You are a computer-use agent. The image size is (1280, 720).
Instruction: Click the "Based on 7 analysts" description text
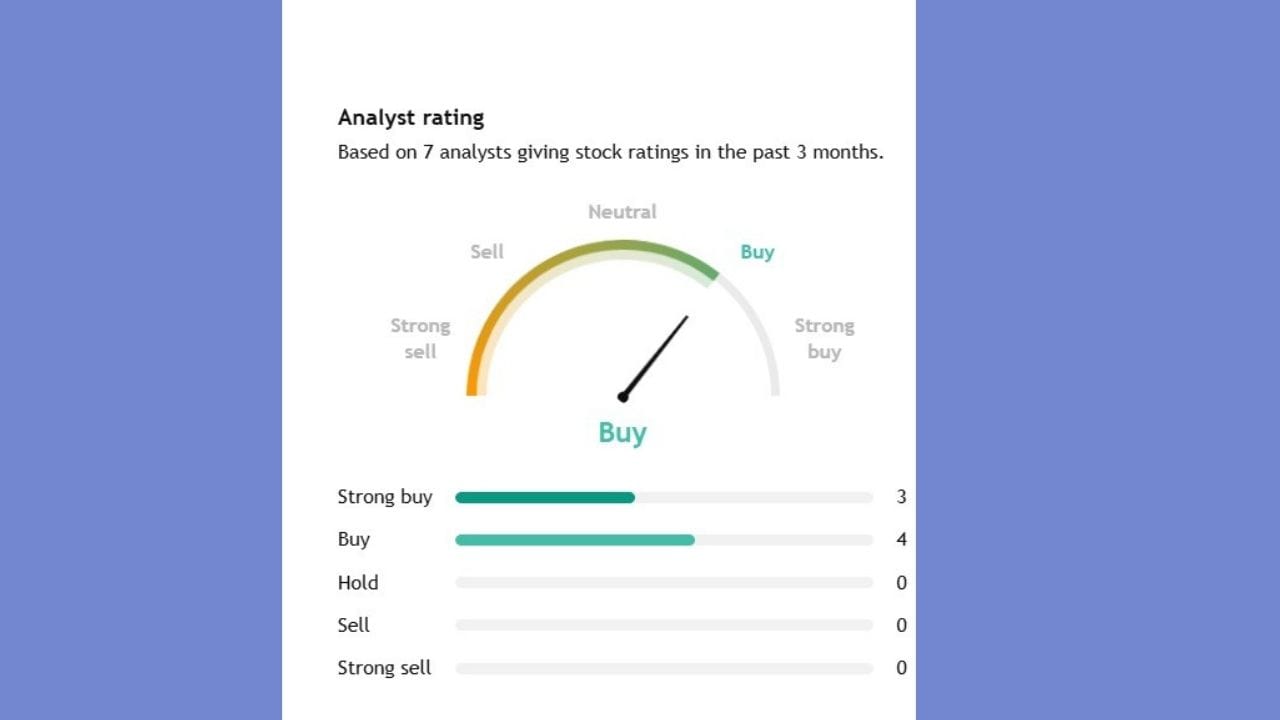click(x=610, y=153)
